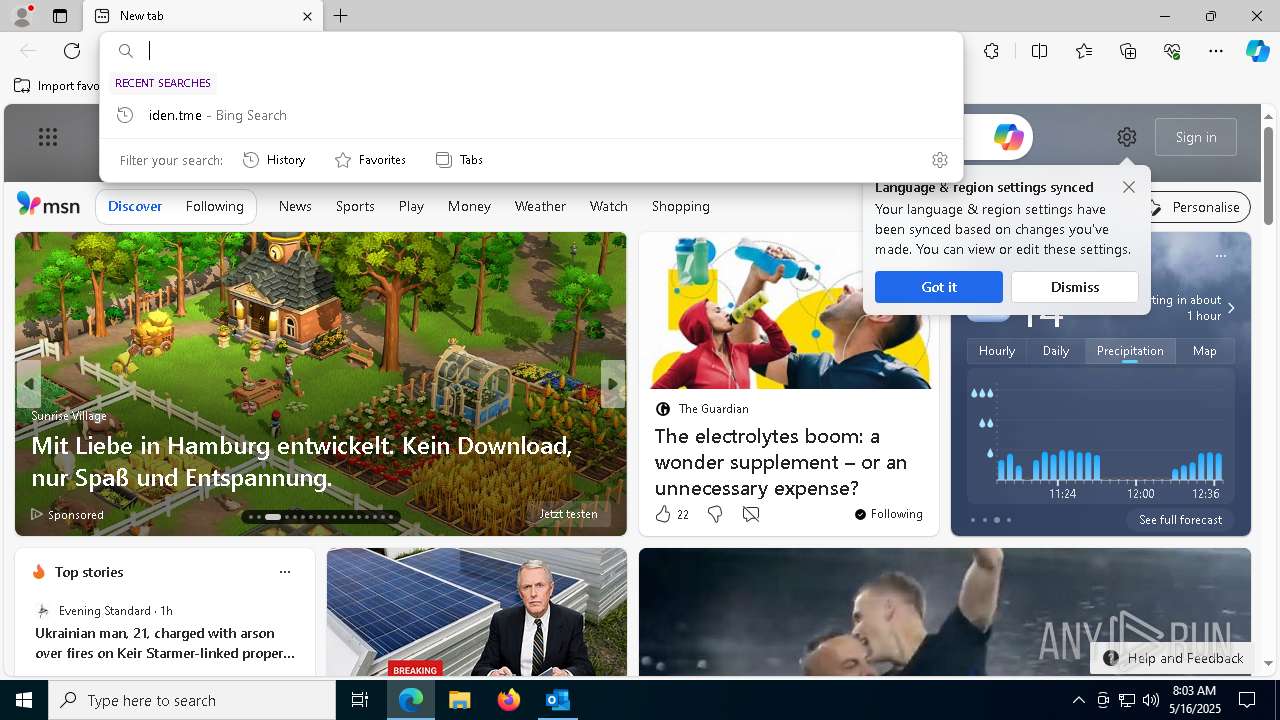Show previous carousel slide arrow
The image size is (1280, 720).
(x=29, y=384)
